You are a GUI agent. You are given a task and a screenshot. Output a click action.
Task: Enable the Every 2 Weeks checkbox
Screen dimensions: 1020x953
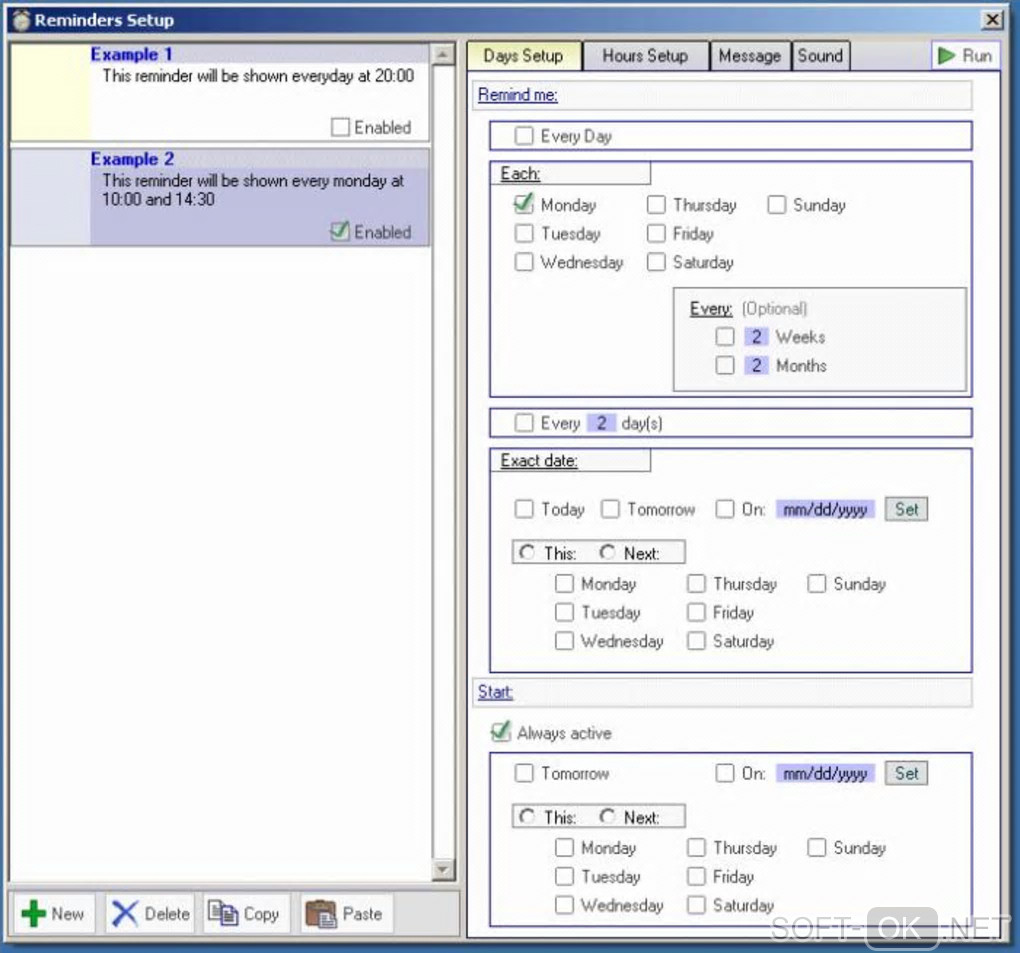(x=725, y=337)
